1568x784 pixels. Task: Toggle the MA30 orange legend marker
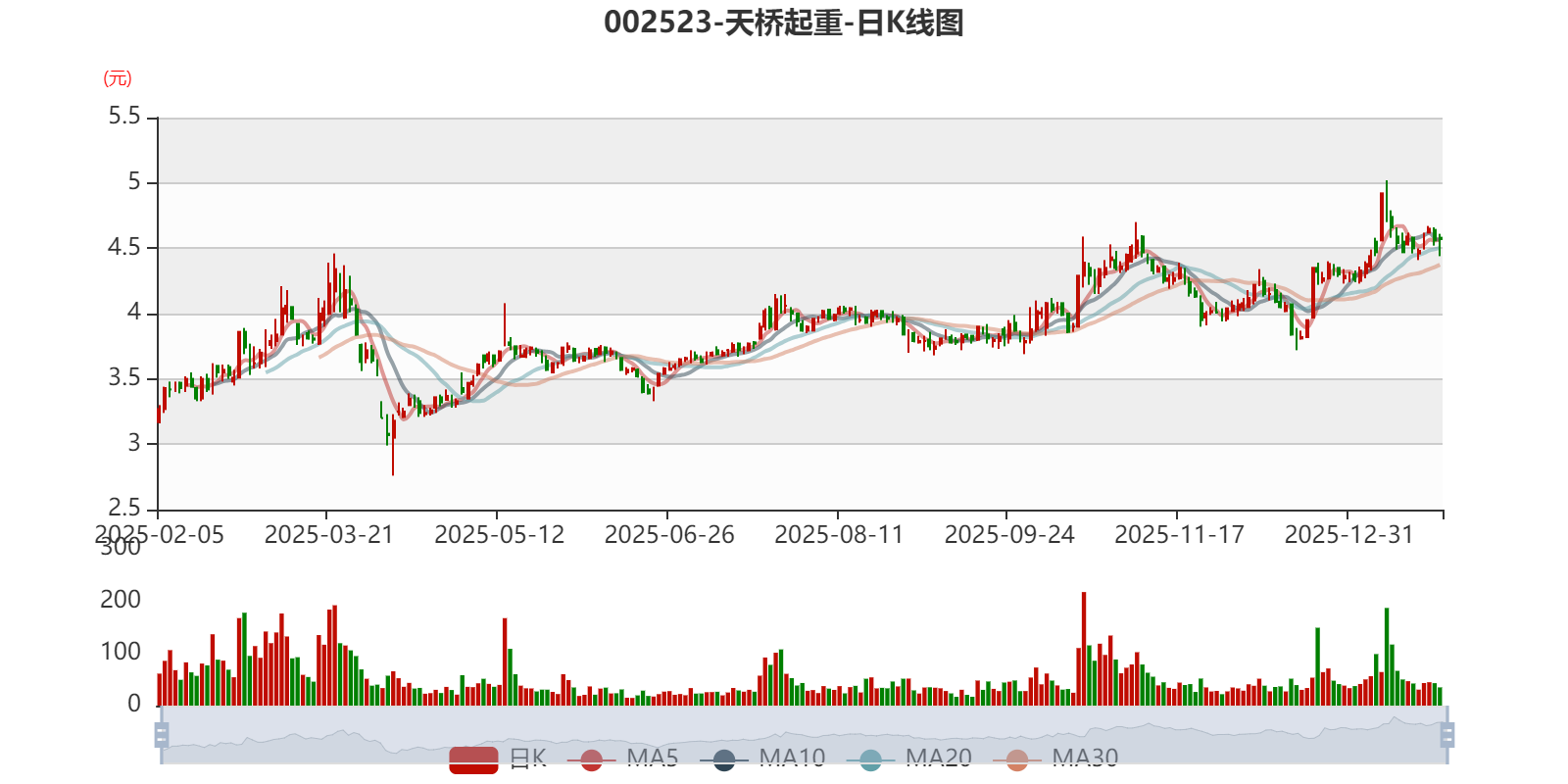[x=1017, y=759]
